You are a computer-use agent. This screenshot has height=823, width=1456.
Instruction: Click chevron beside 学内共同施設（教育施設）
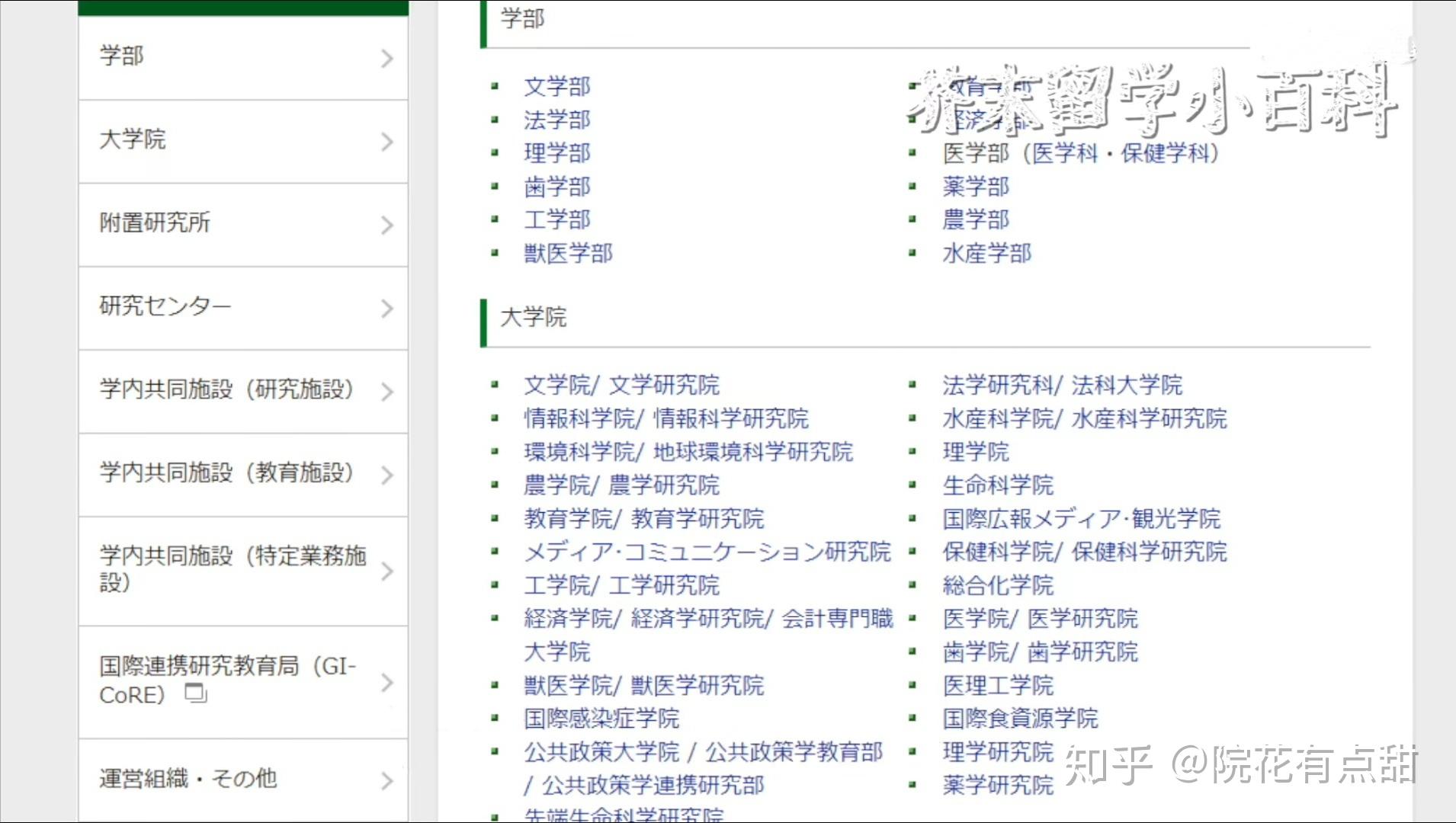tap(387, 476)
